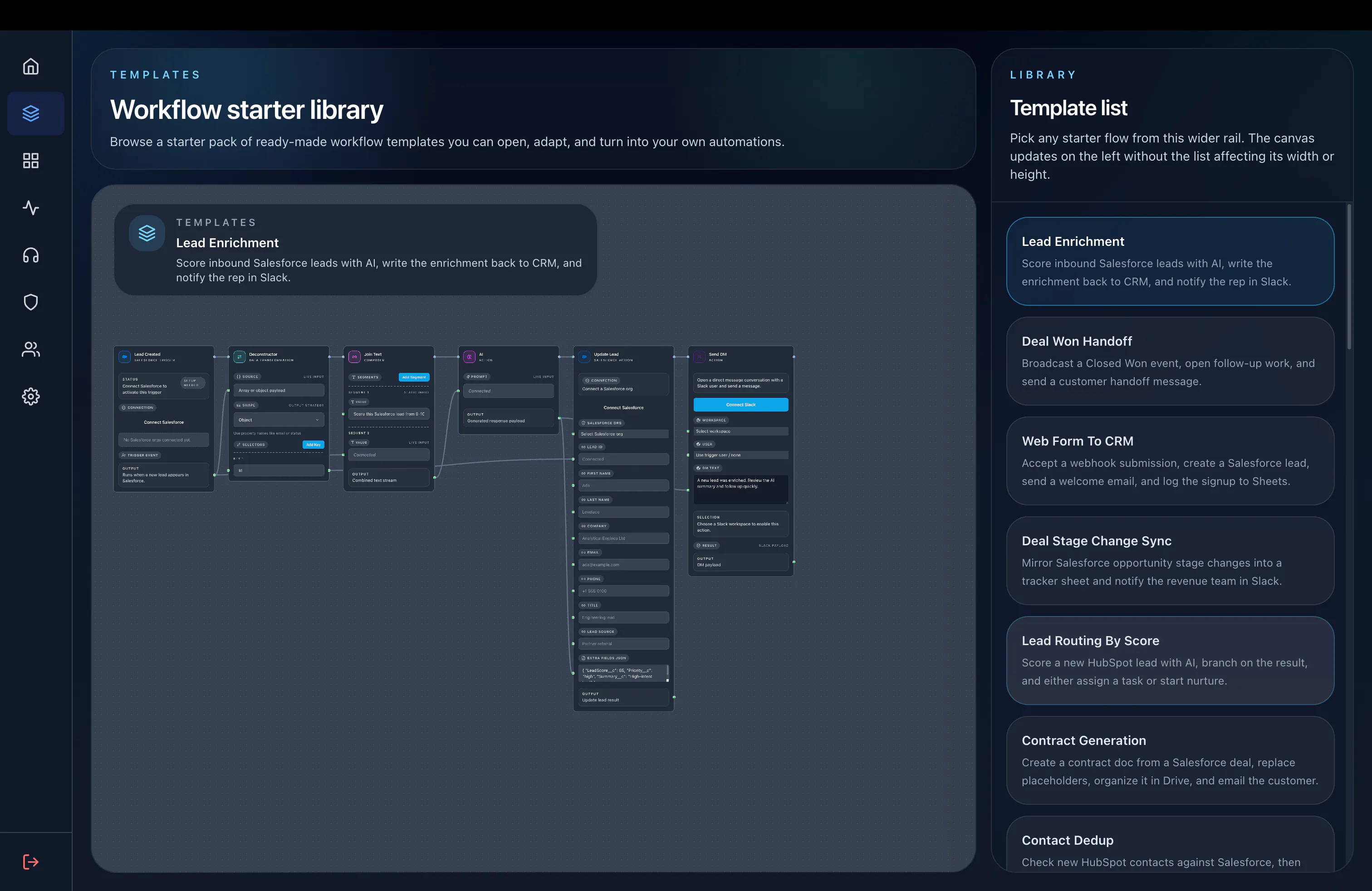1372x891 pixels.
Task: Select the Web Form To CRM template
Action: [x=1170, y=460]
